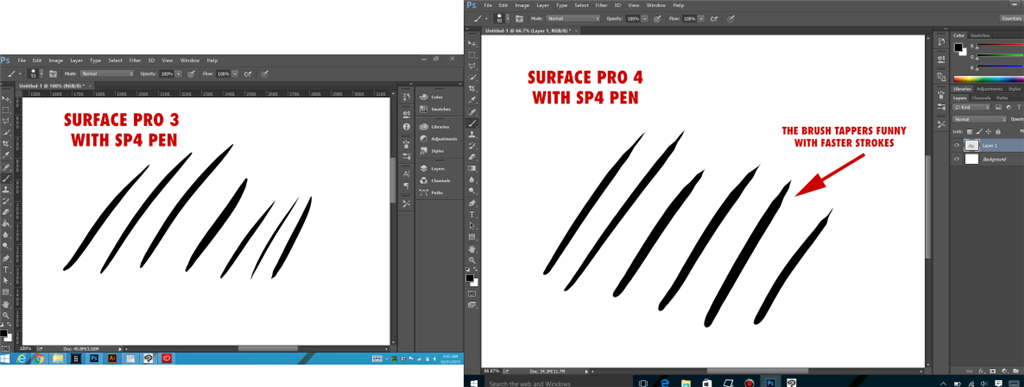
Task: Click Windows Start button on Surface Pro 4 taskbar
Action: [x=475, y=382]
